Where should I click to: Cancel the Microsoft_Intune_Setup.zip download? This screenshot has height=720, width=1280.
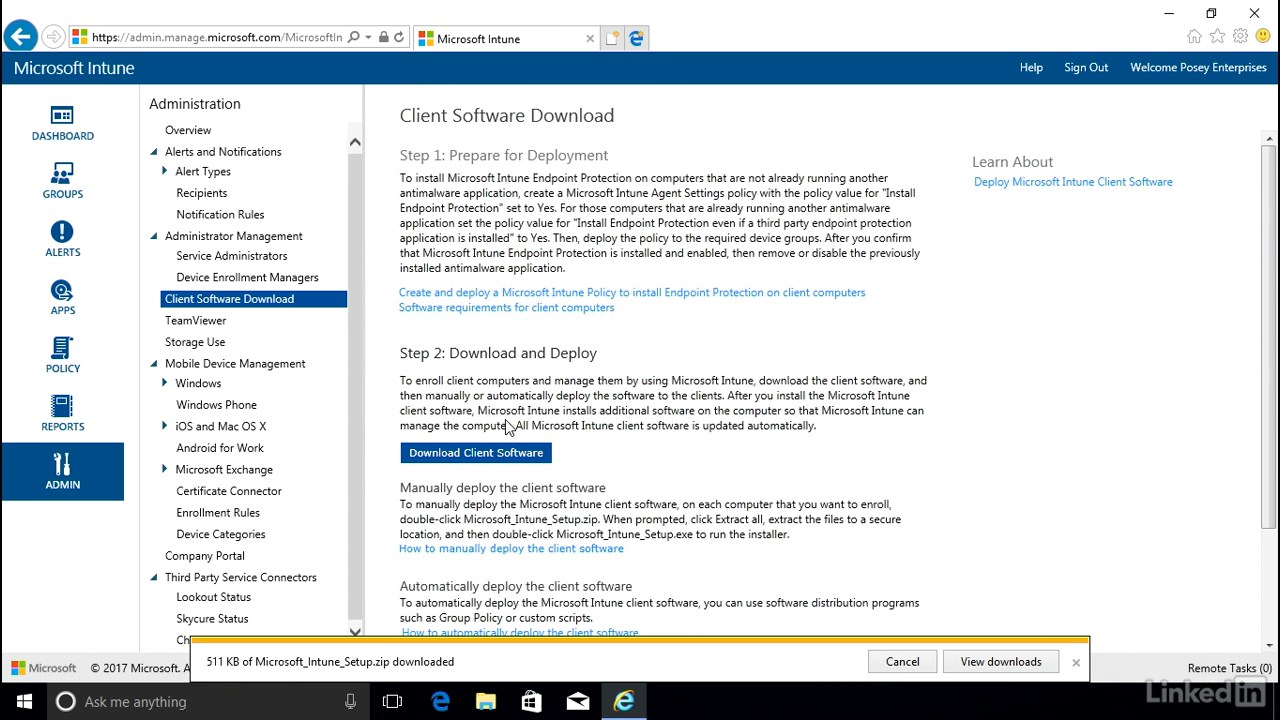[x=902, y=662]
